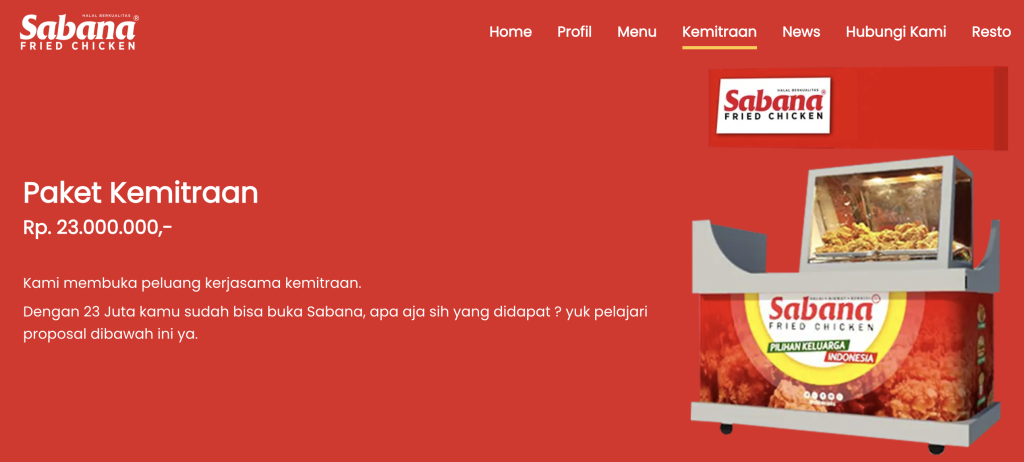The height and width of the screenshot is (462, 1024).
Task: Select the Kemitraan navigation tab
Action: [720, 32]
